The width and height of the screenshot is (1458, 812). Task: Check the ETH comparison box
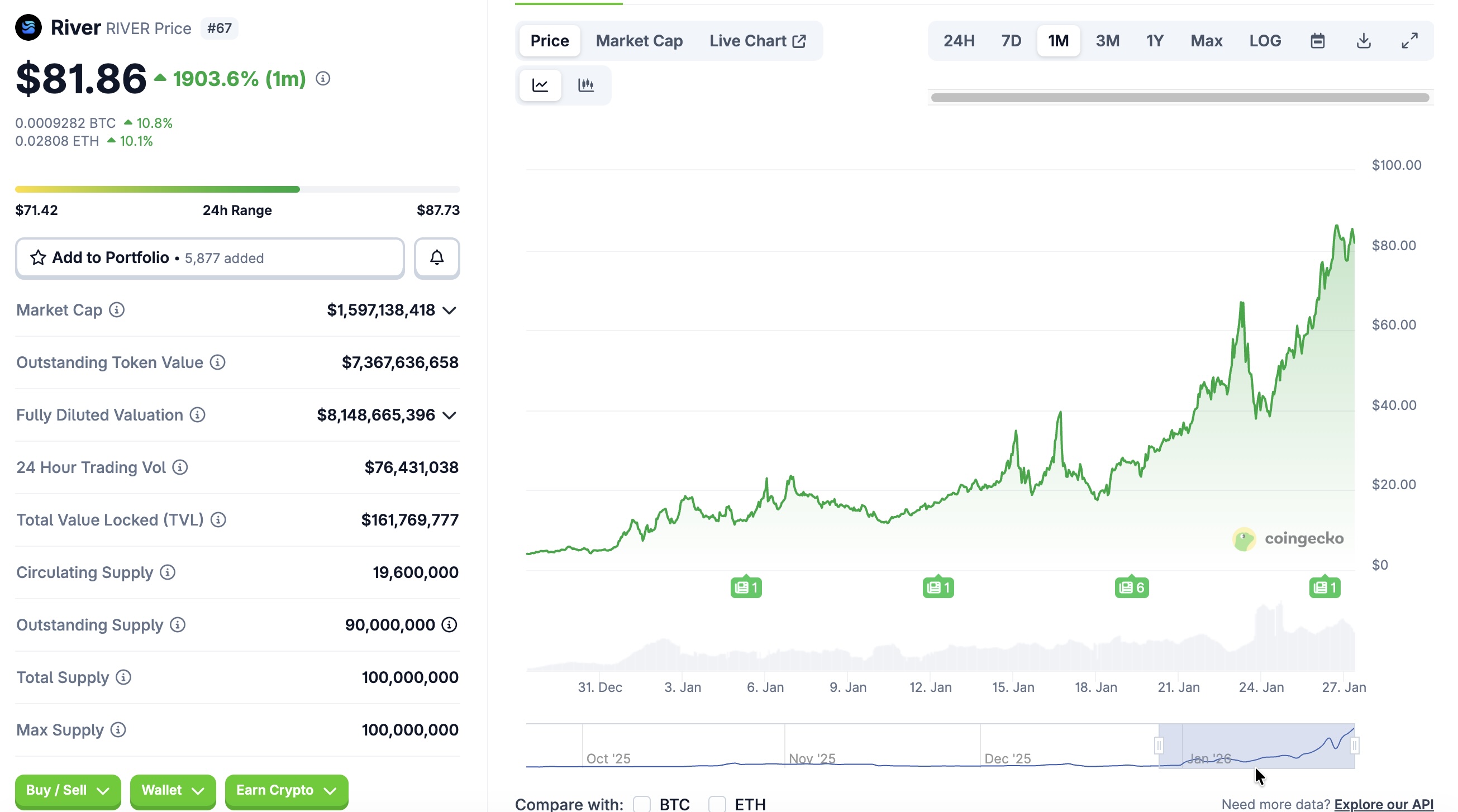coord(717,804)
